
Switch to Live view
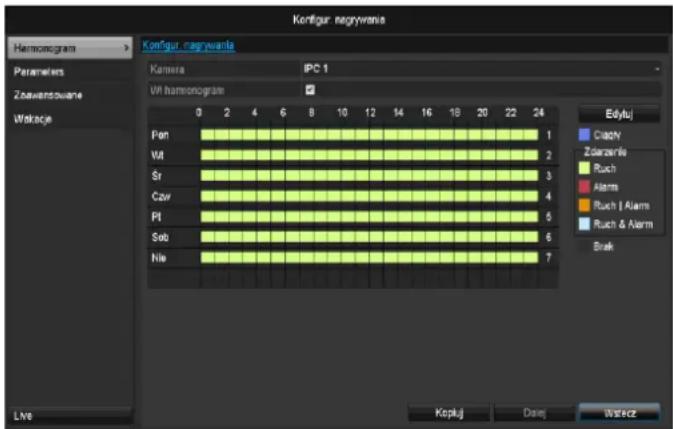click(x=70, y=415)
